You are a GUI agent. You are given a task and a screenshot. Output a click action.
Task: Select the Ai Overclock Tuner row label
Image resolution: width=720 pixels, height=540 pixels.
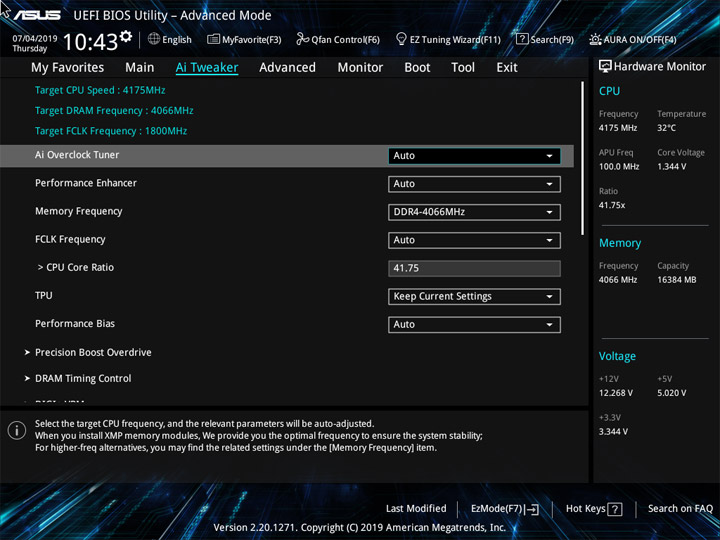[77, 155]
